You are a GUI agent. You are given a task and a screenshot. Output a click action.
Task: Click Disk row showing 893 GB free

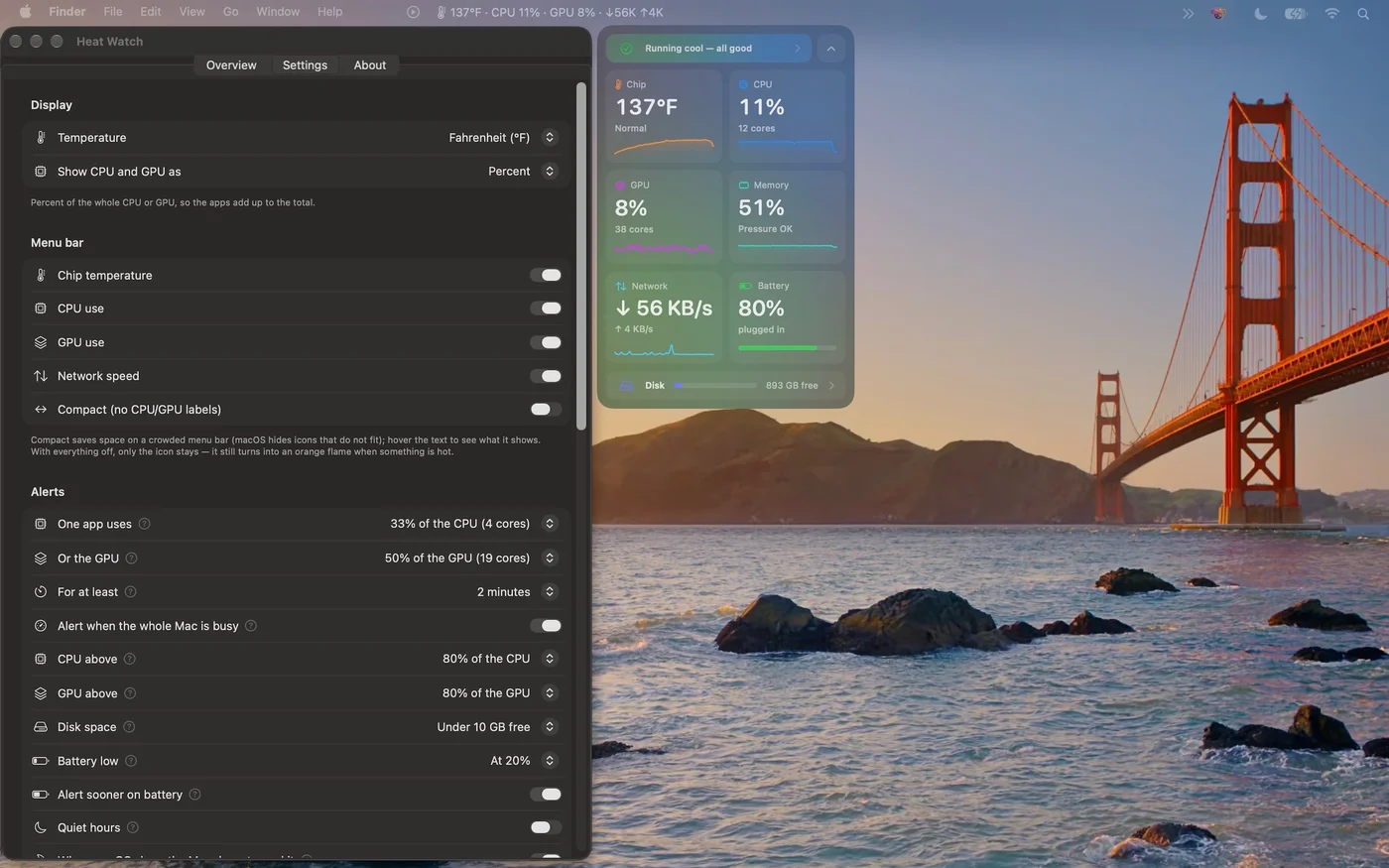click(x=725, y=386)
